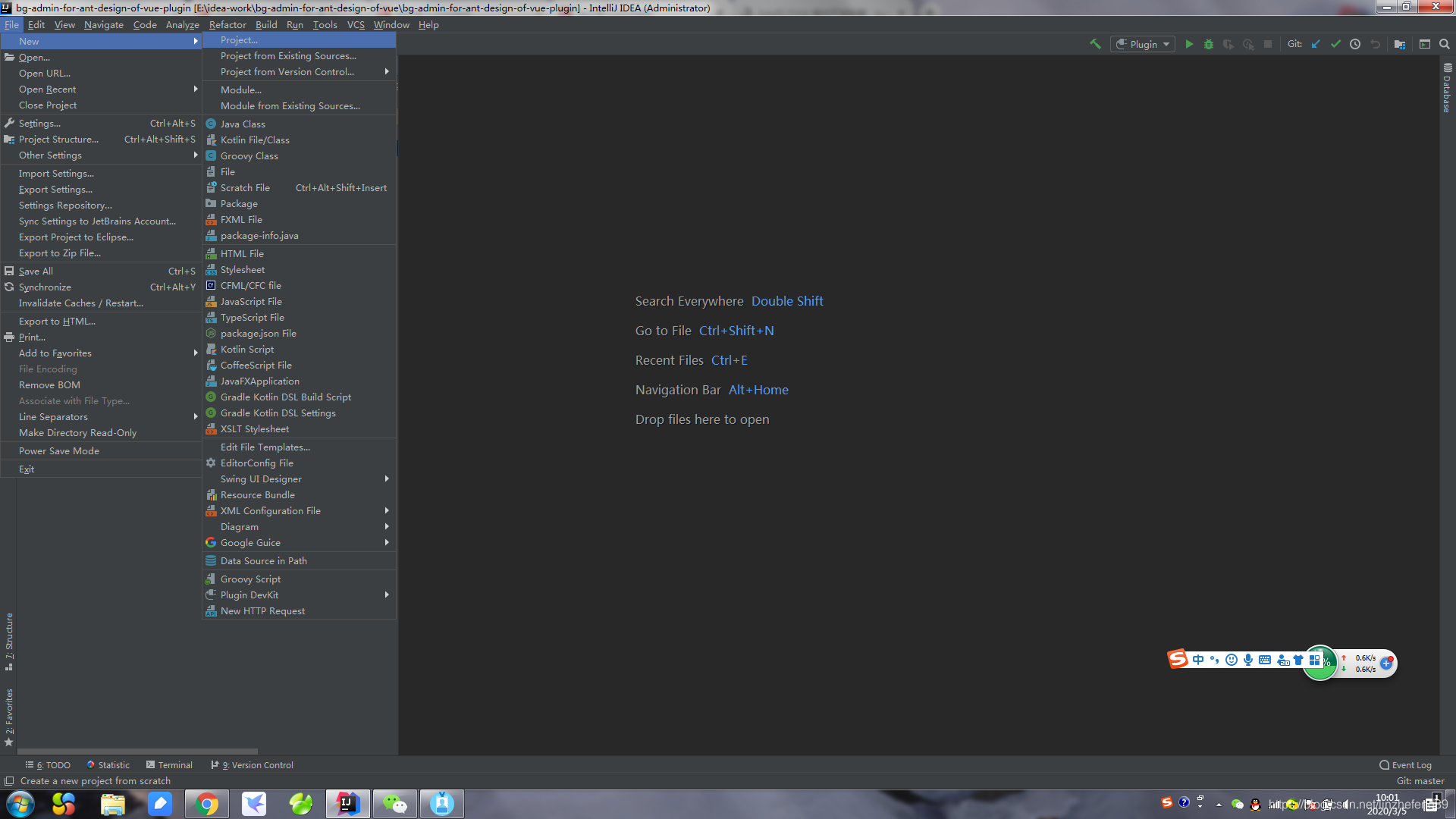
Task: Create a new Kotlin File/Class
Action: tap(300, 140)
